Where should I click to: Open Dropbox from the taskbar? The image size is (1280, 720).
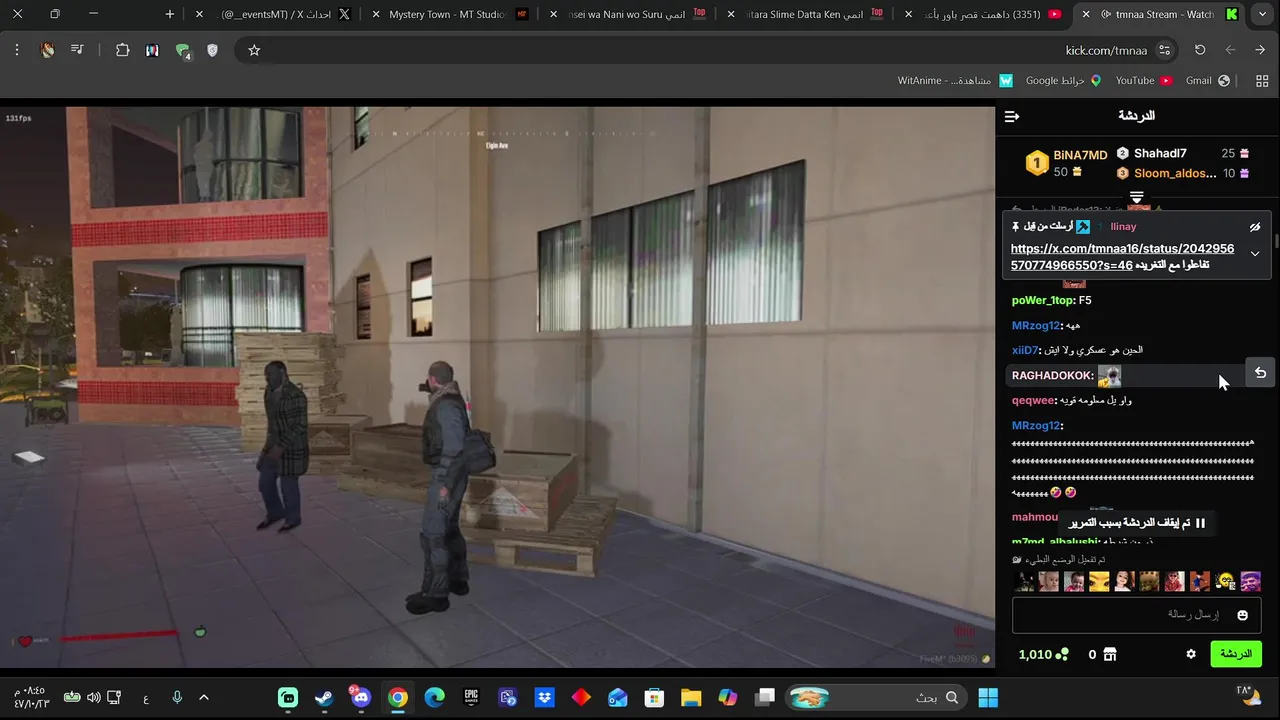tap(544, 697)
